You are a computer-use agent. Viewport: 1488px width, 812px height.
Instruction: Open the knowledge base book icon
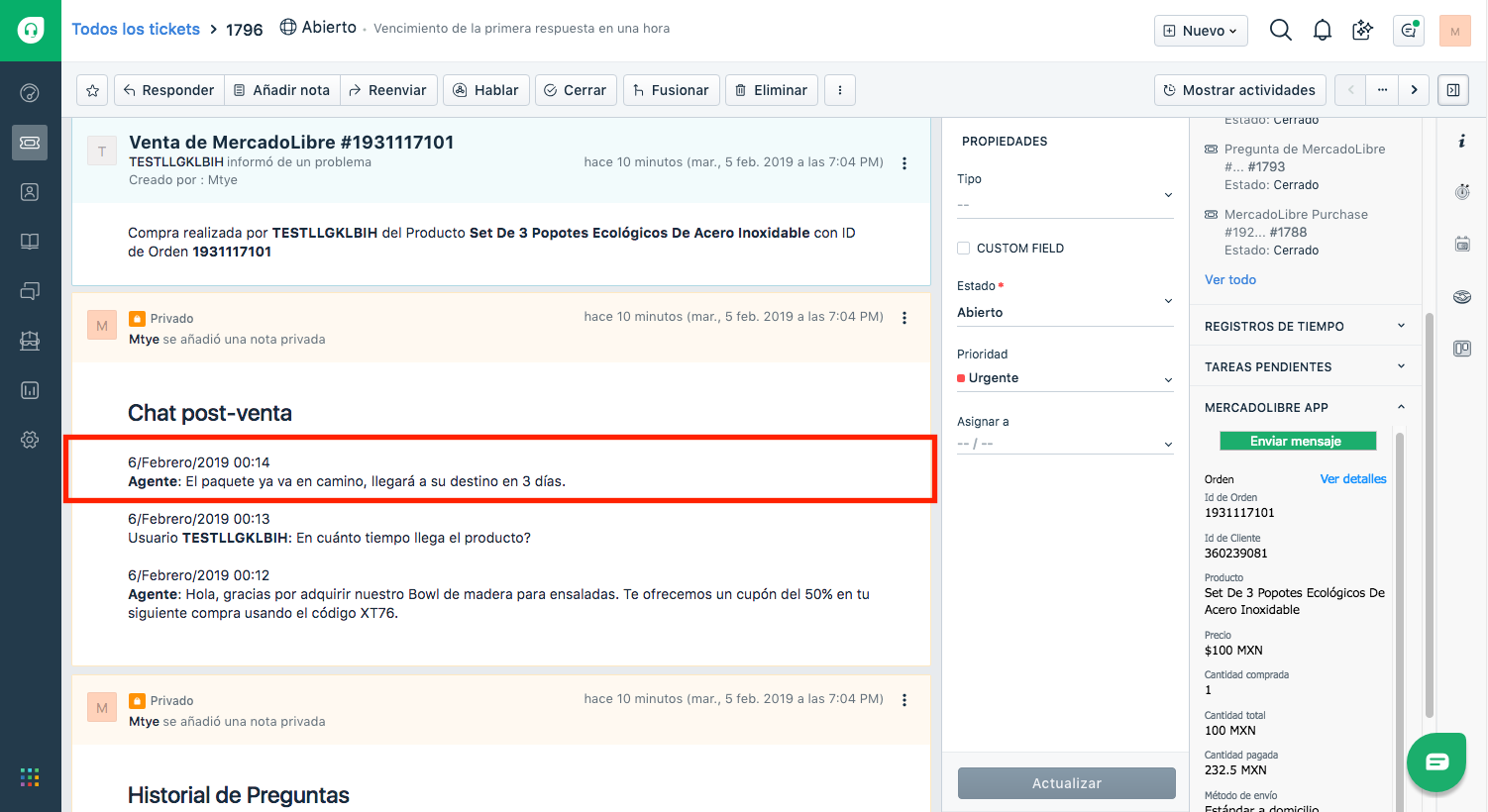(30, 242)
